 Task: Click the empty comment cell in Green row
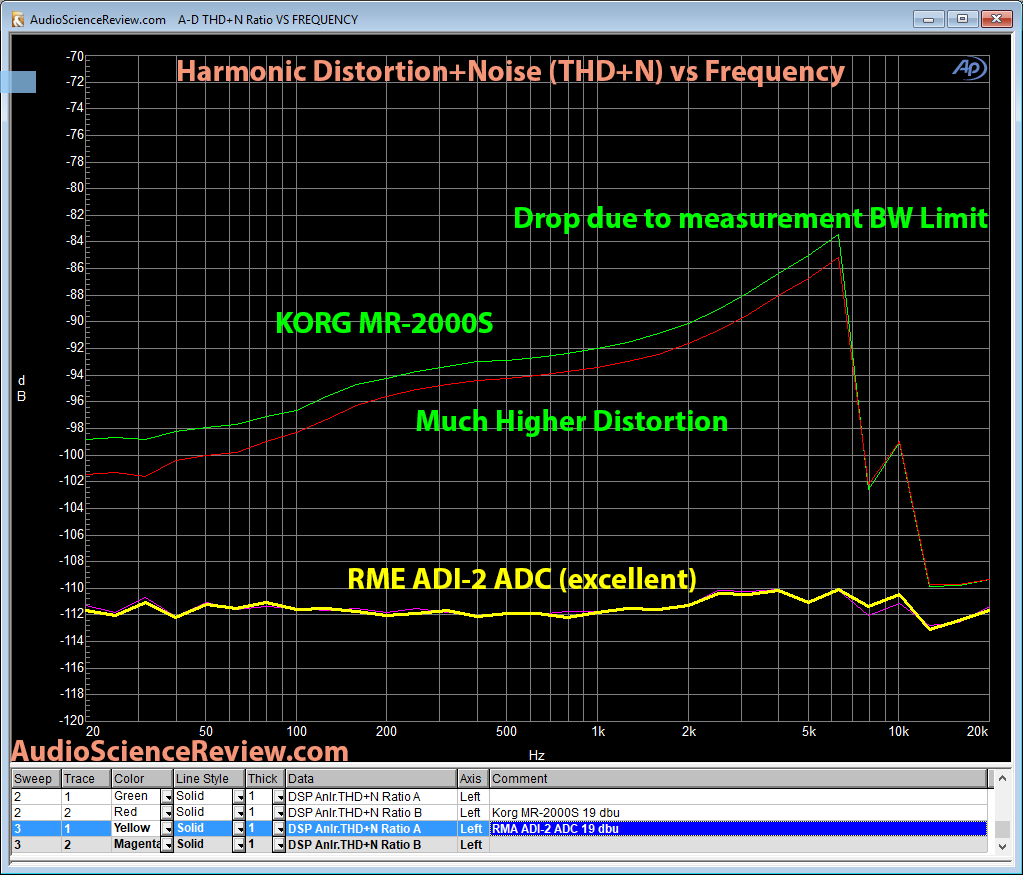738,797
